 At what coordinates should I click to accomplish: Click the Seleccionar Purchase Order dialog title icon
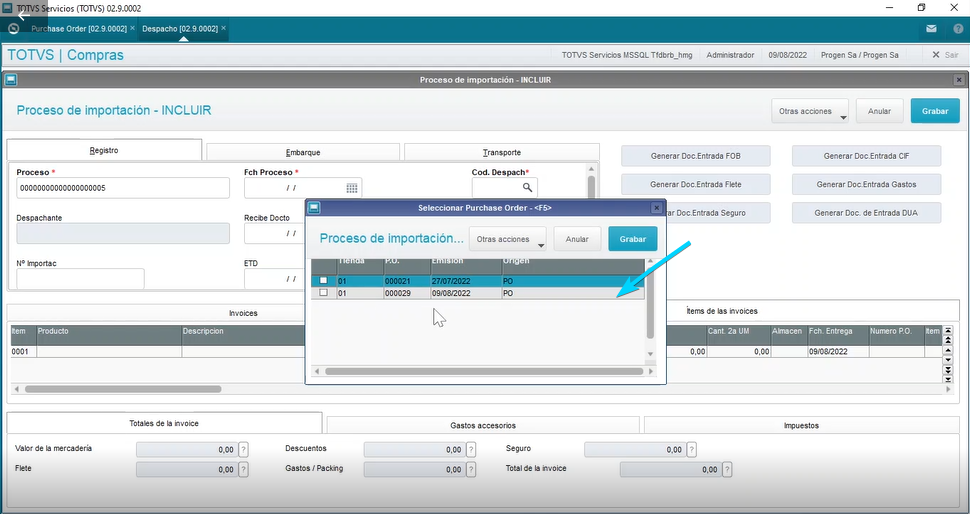[x=314, y=208]
